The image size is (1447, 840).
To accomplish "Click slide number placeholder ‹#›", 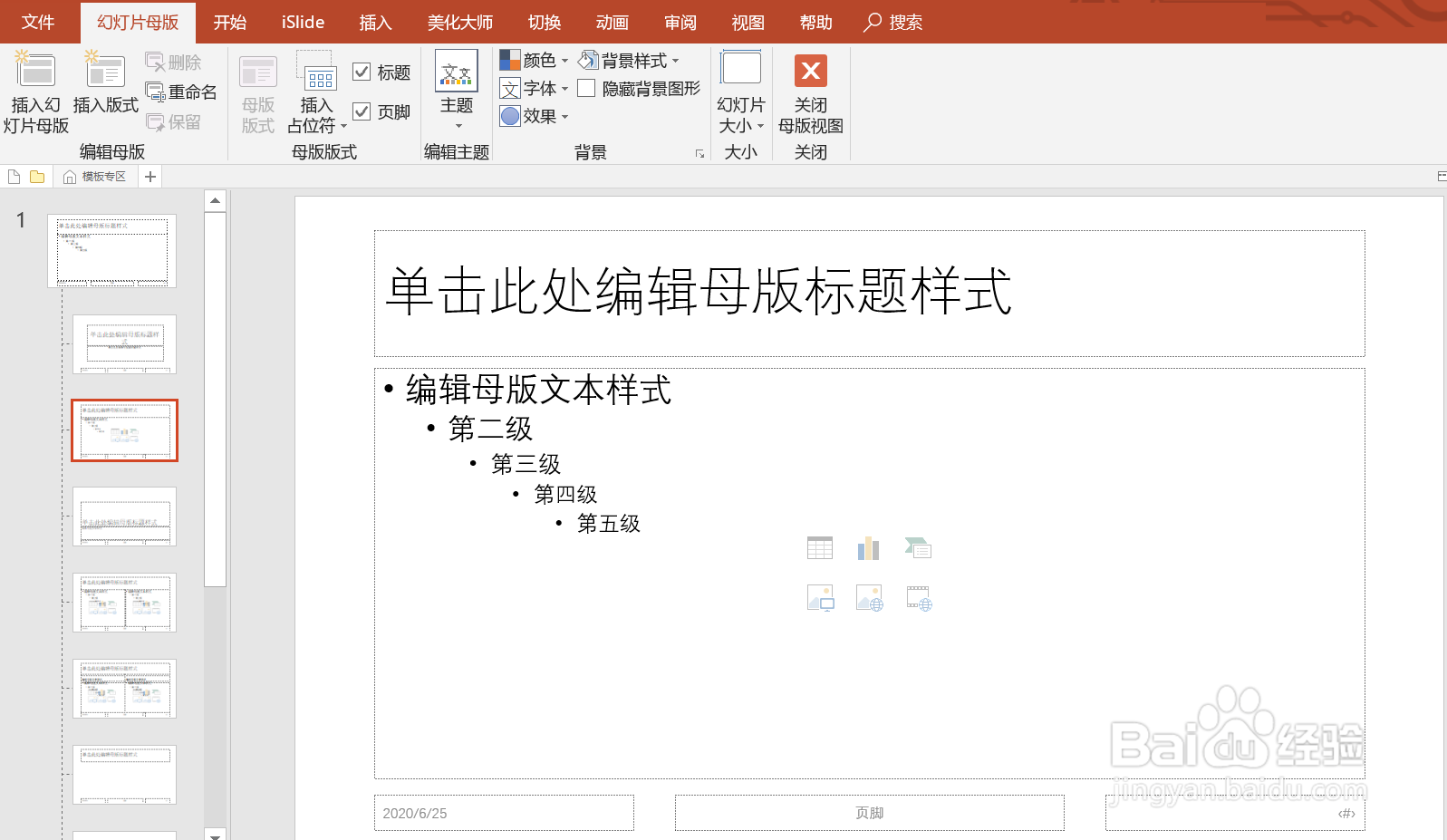I will (1235, 813).
